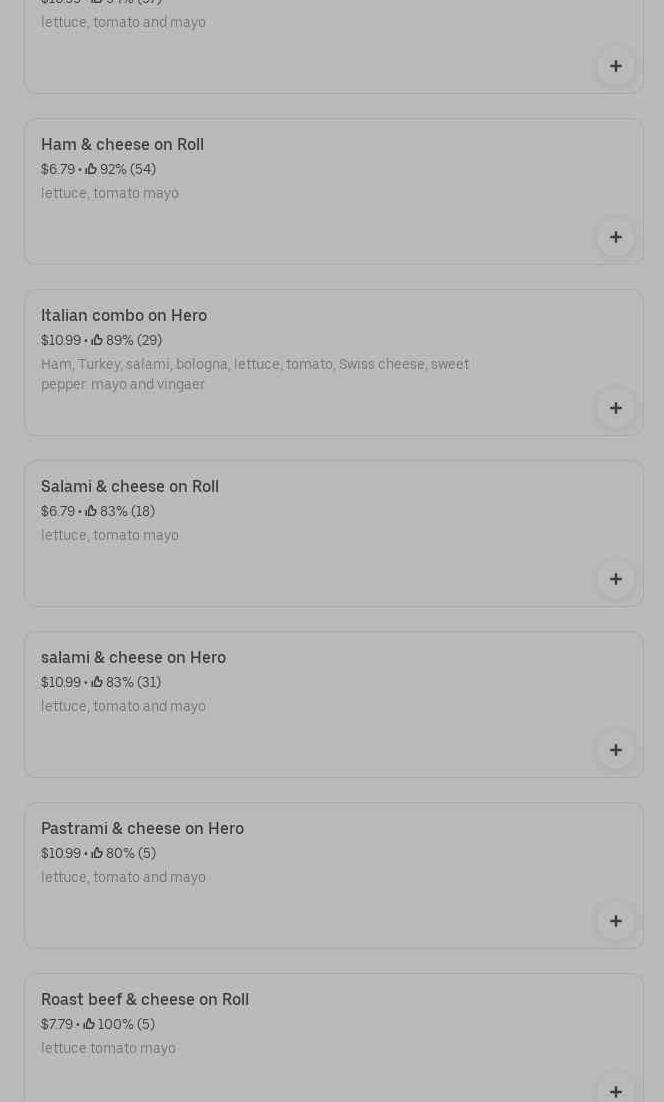The image size is (664, 1102).
Task: Click the $6.79 price of Ham & cheese on Roll
Action: coord(58,170)
